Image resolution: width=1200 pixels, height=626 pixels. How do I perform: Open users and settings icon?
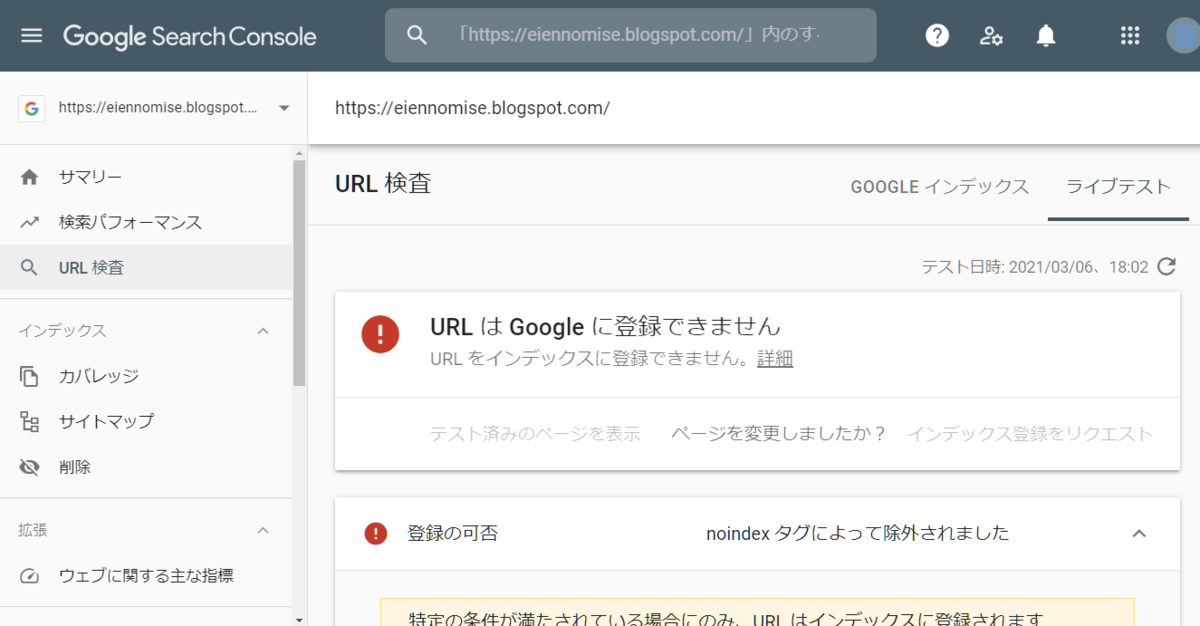coord(991,36)
